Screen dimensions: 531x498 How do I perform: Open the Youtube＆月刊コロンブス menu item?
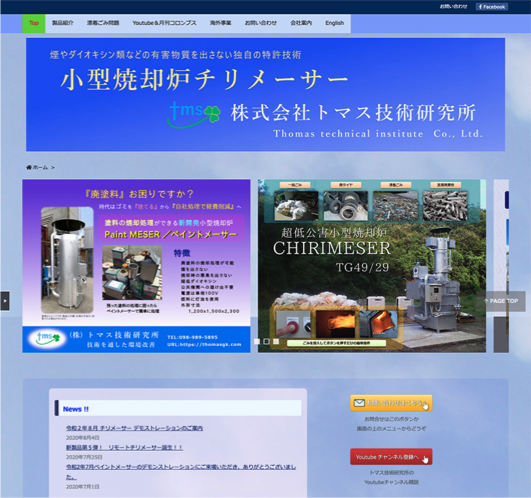pos(164,23)
